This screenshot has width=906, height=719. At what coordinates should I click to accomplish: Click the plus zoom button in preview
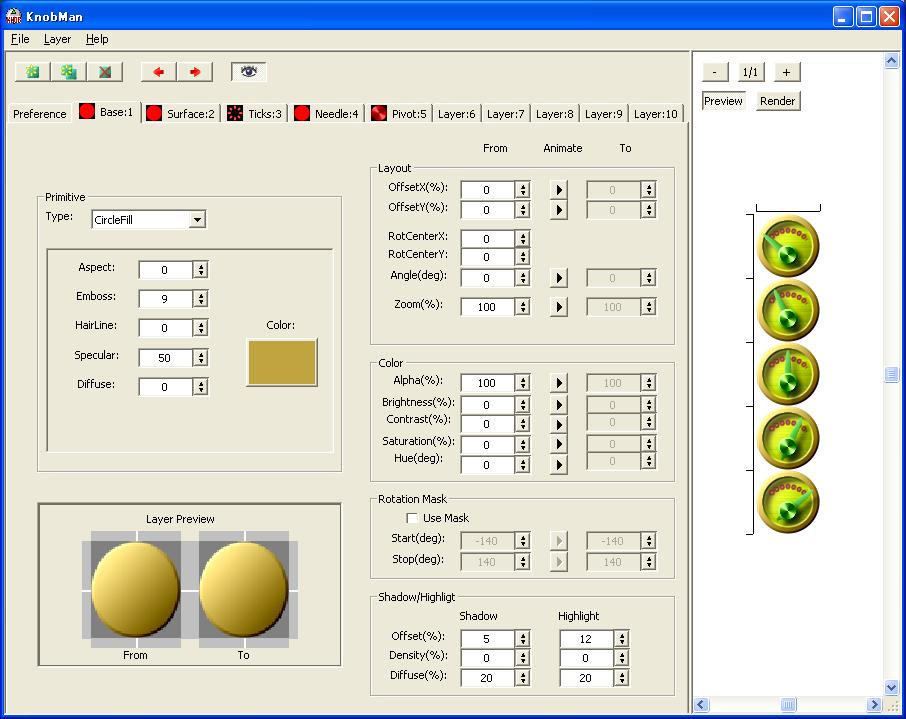click(786, 72)
